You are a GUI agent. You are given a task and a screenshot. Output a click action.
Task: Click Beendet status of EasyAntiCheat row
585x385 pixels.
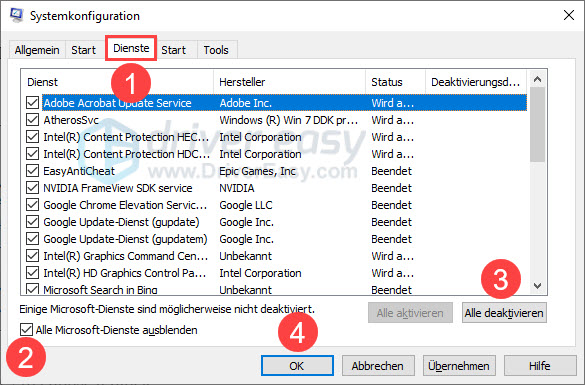(391, 171)
